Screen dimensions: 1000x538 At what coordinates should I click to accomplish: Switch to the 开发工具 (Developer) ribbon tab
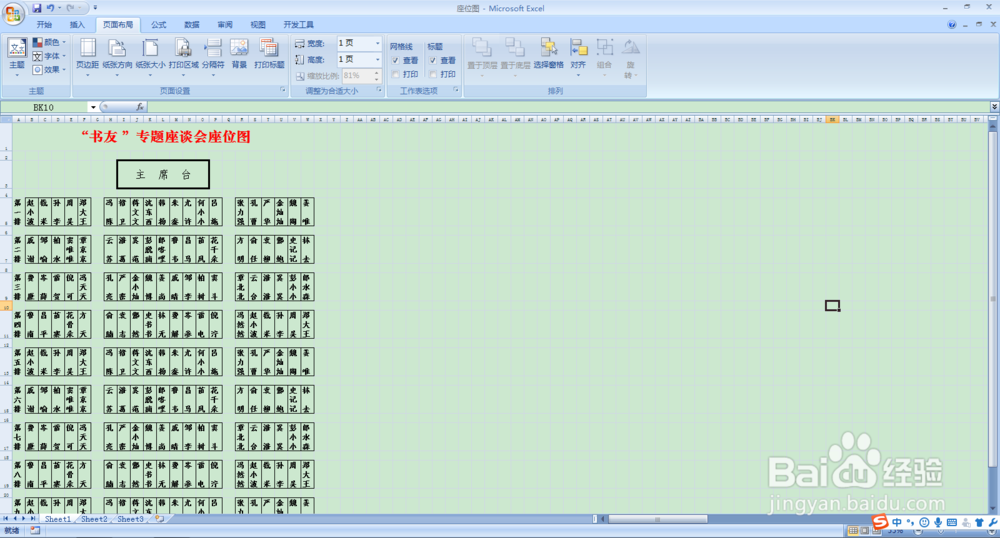pyautogui.click(x=298, y=25)
